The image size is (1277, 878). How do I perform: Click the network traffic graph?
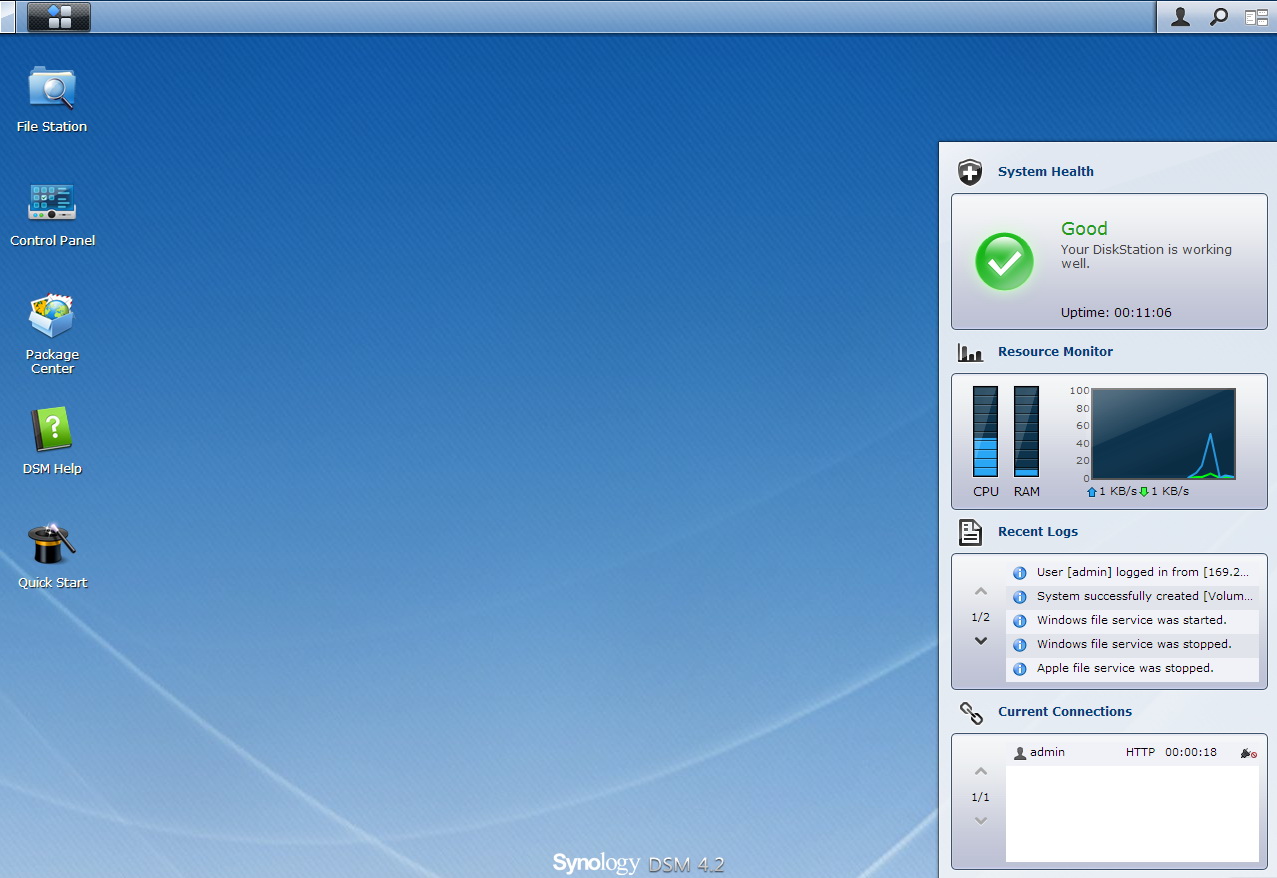pyautogui.click(x=1163, y=434)
